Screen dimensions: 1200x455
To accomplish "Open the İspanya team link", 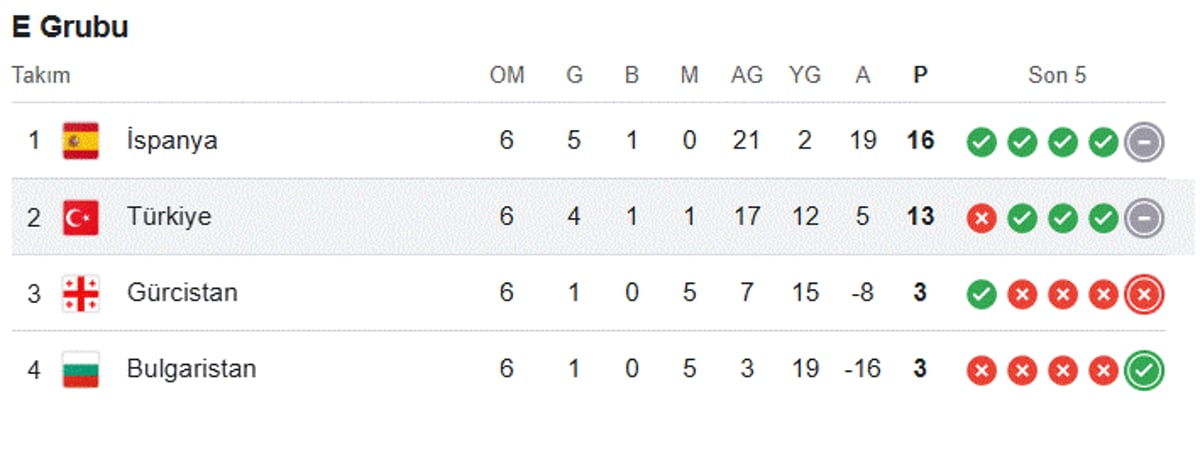I will pos(172,141).
